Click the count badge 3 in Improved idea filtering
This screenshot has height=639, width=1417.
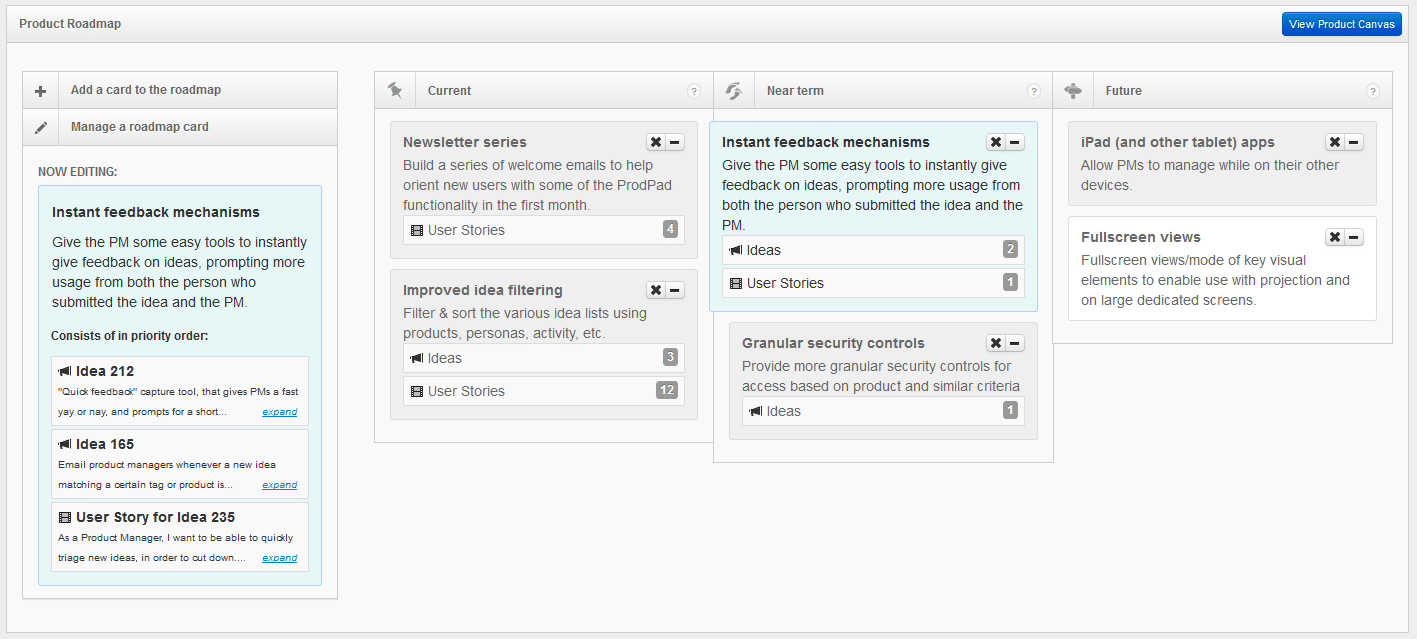tap(670, 357)
